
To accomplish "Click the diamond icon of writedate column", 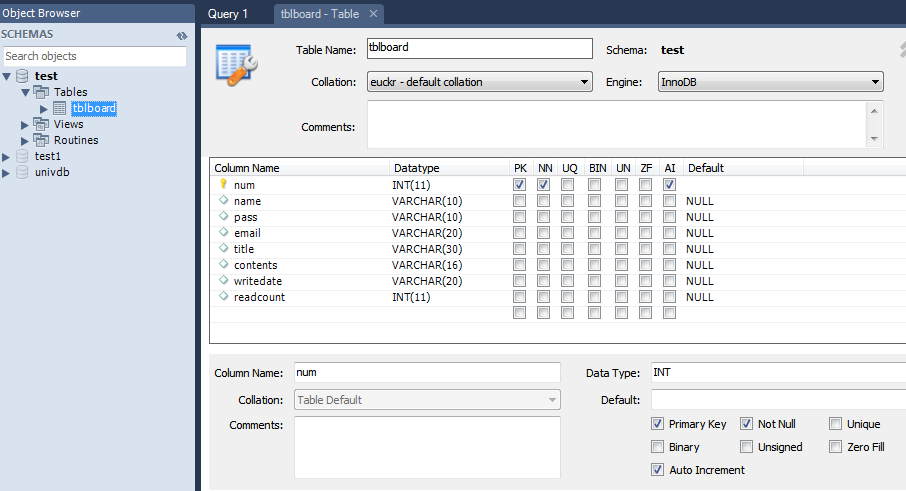I will (224, 280).
